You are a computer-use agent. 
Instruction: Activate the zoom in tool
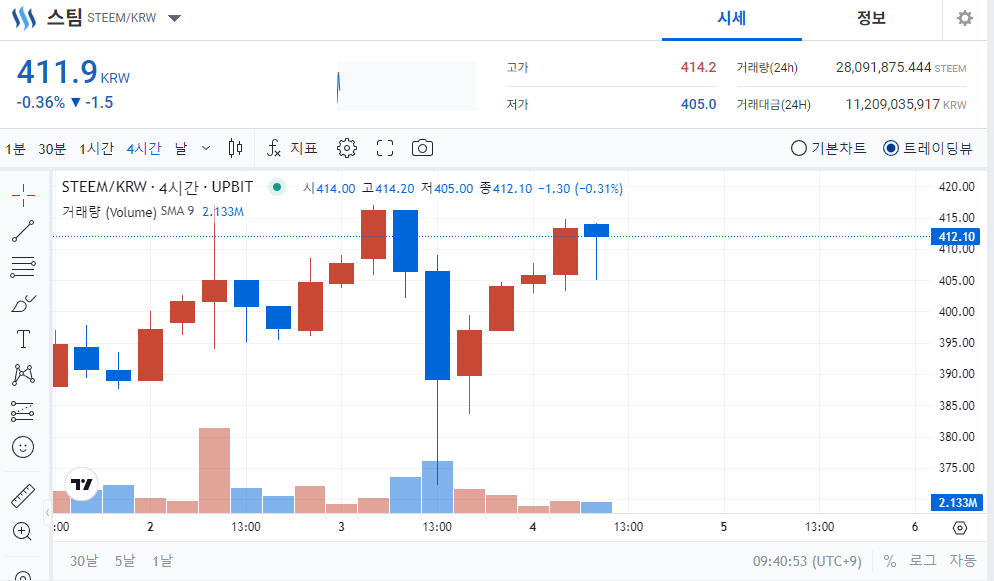click(23, 531)
